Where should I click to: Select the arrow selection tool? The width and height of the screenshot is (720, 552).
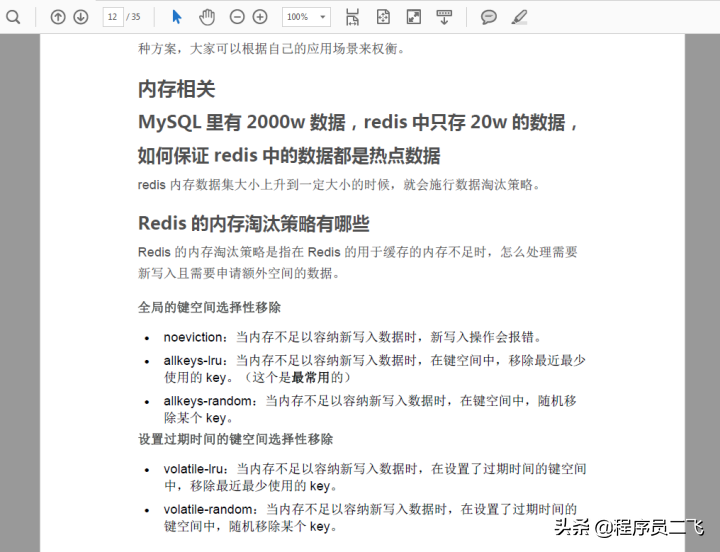click(177, 17)
